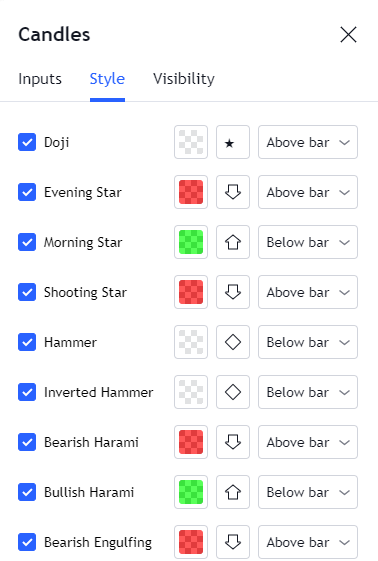Click the Shooting Star label text
The image size is (378, 561).
(x=85, y=292)
